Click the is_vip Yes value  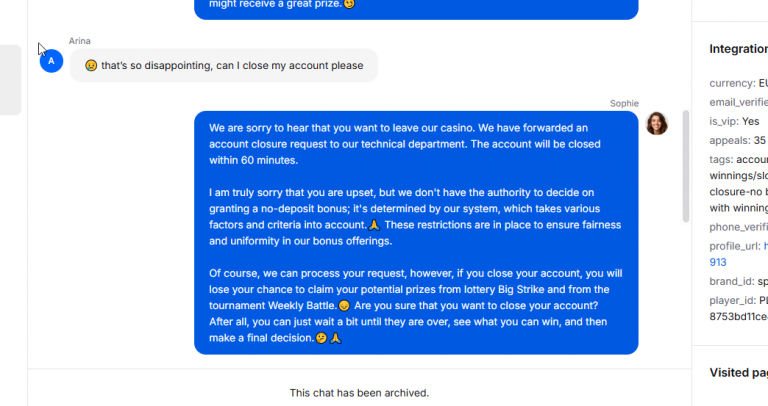[x=750, y=121]
